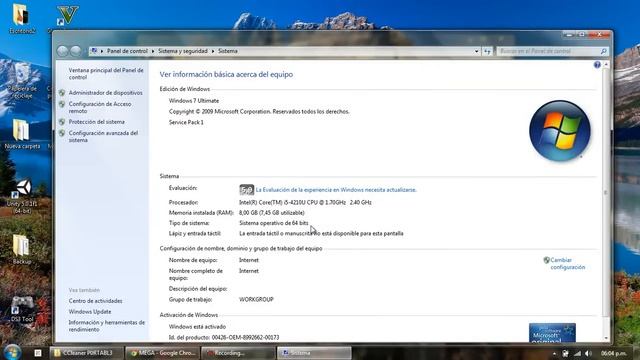The width and height of the screenshot is (640, 360).
Task: Click the Windows experience evaluation update link
Action: point(336,190)
